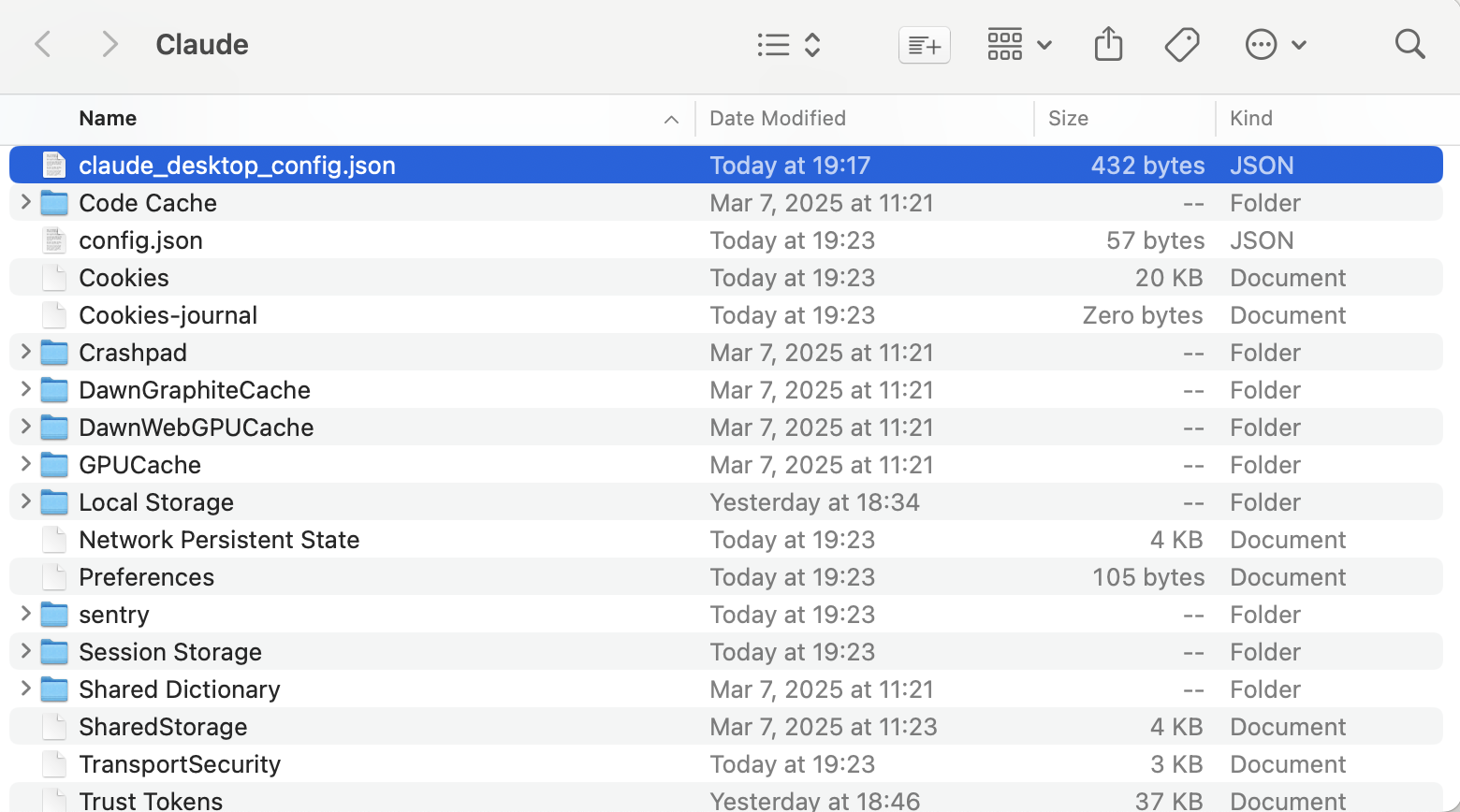The height and width of the screenshot is (812, 1460).
Task: Select the Cookies-journal file name
Action: point(168,315)
